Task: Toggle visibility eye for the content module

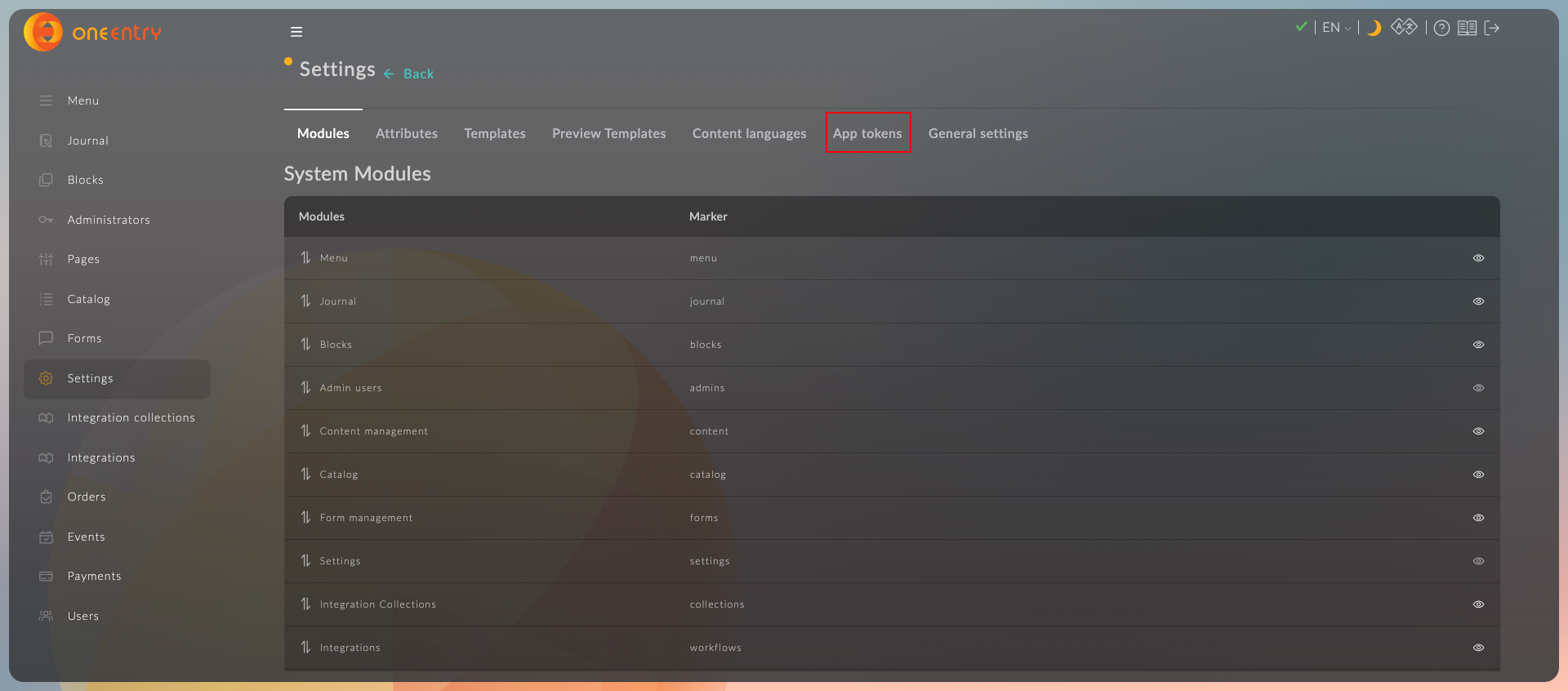Action: tap(1478, 431)
